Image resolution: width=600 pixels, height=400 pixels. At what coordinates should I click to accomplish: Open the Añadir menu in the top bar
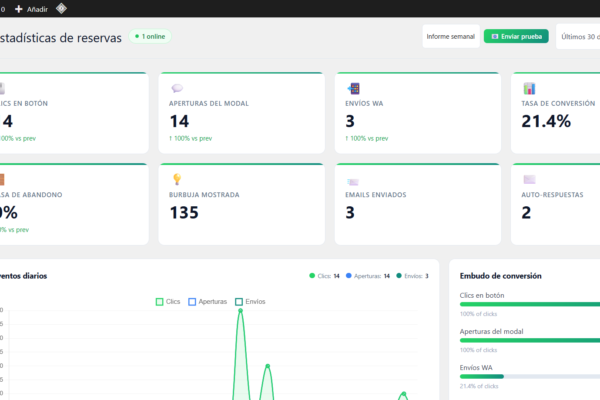click(31, 9)
